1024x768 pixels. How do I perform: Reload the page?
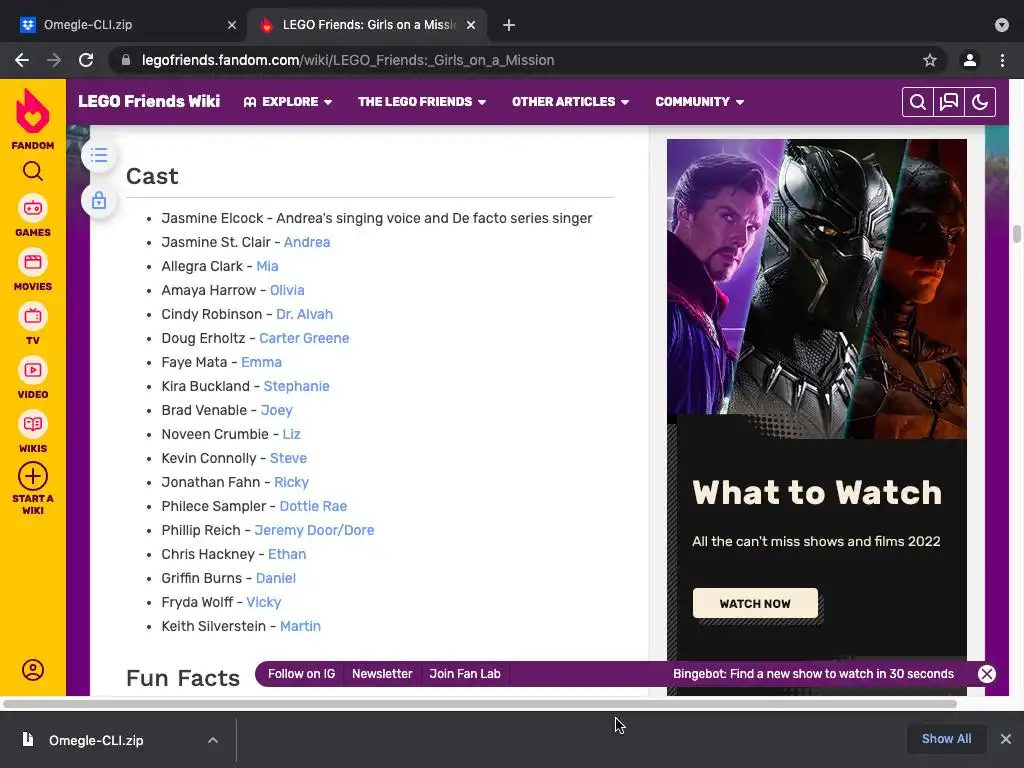(86, 60)
